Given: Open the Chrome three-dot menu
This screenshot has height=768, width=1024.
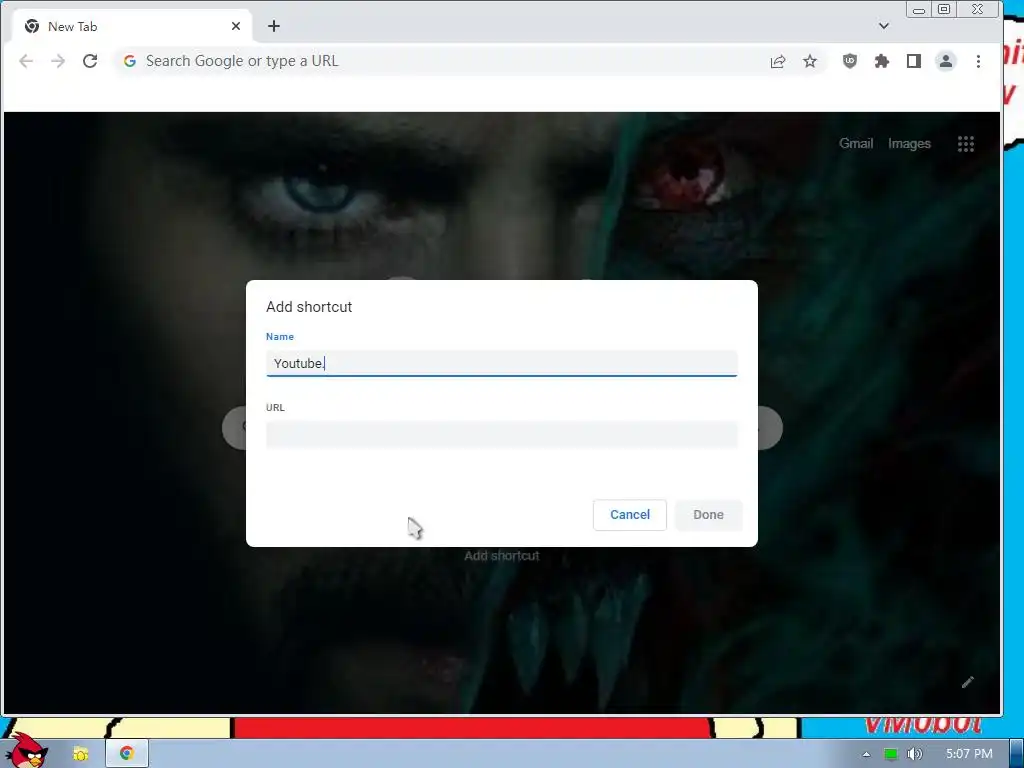Looking at the screenshot, I should [978, 61].
